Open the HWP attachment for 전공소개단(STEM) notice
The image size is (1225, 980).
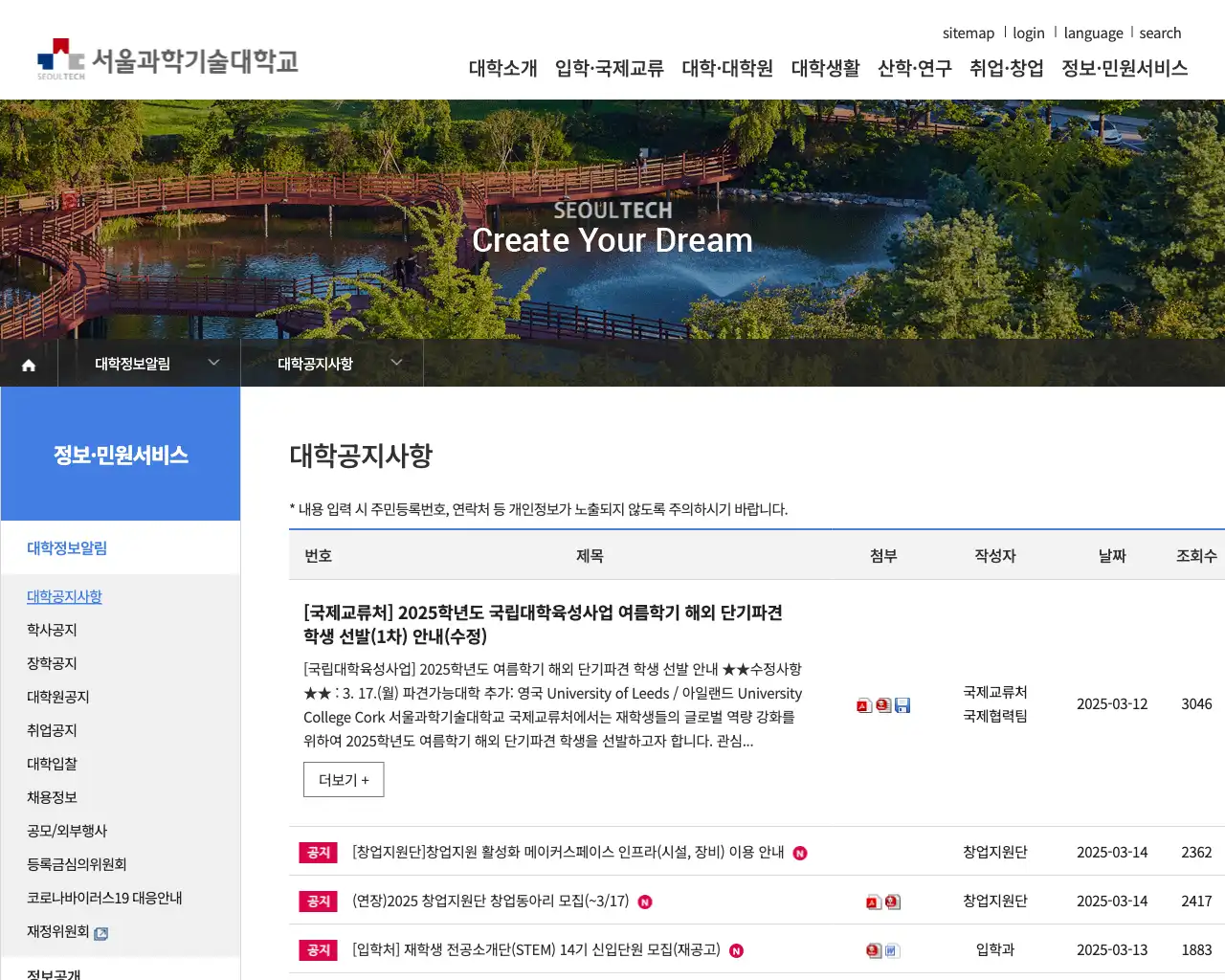coord(874,950)
